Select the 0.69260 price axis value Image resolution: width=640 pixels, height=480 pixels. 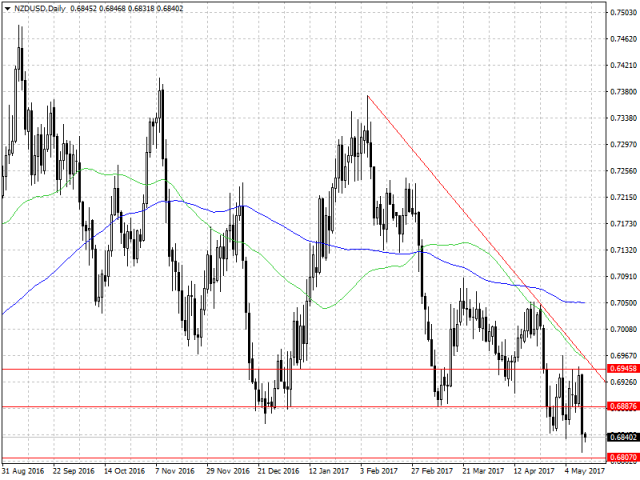tap(624, 382)
